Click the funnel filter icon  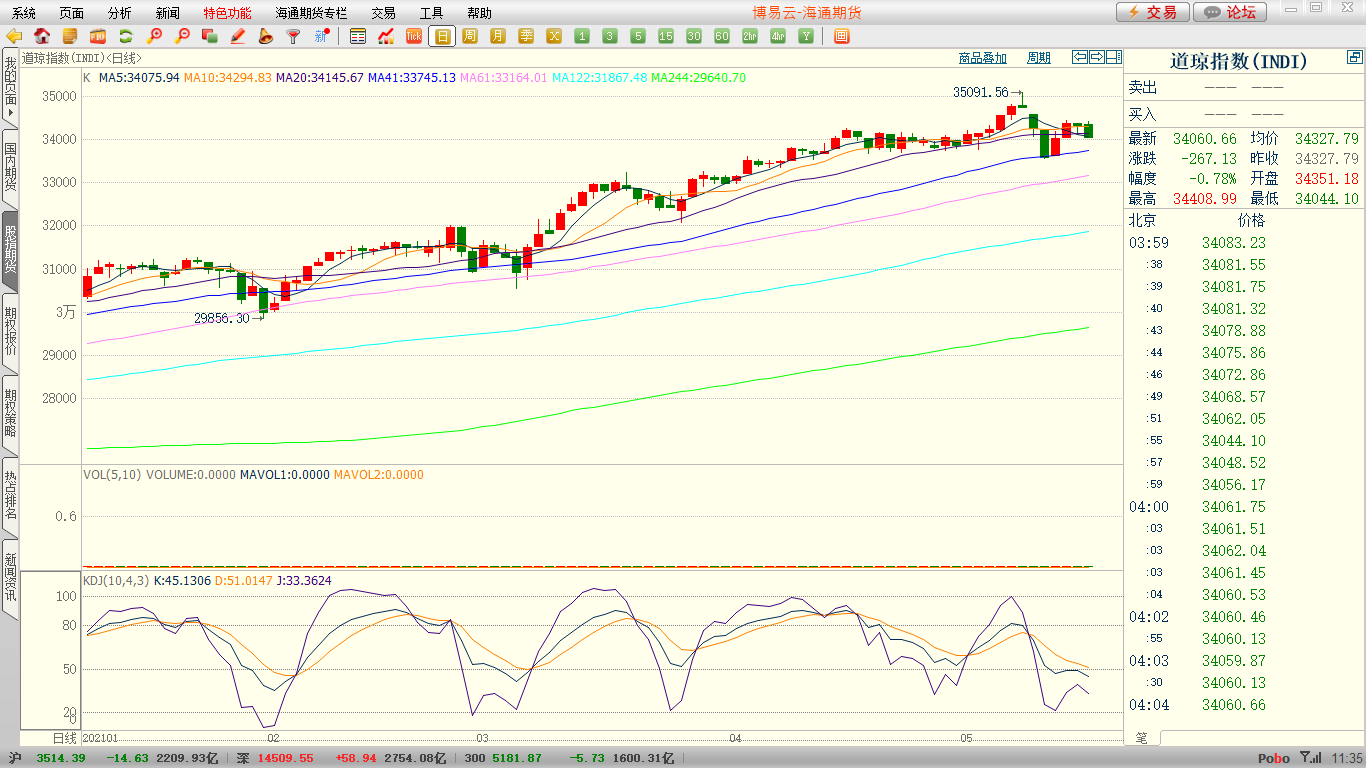(x=293, y=37)
